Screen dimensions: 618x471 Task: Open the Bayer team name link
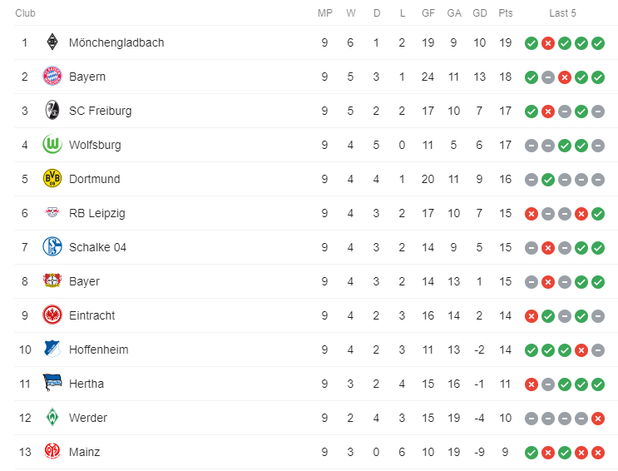[84, 281]
